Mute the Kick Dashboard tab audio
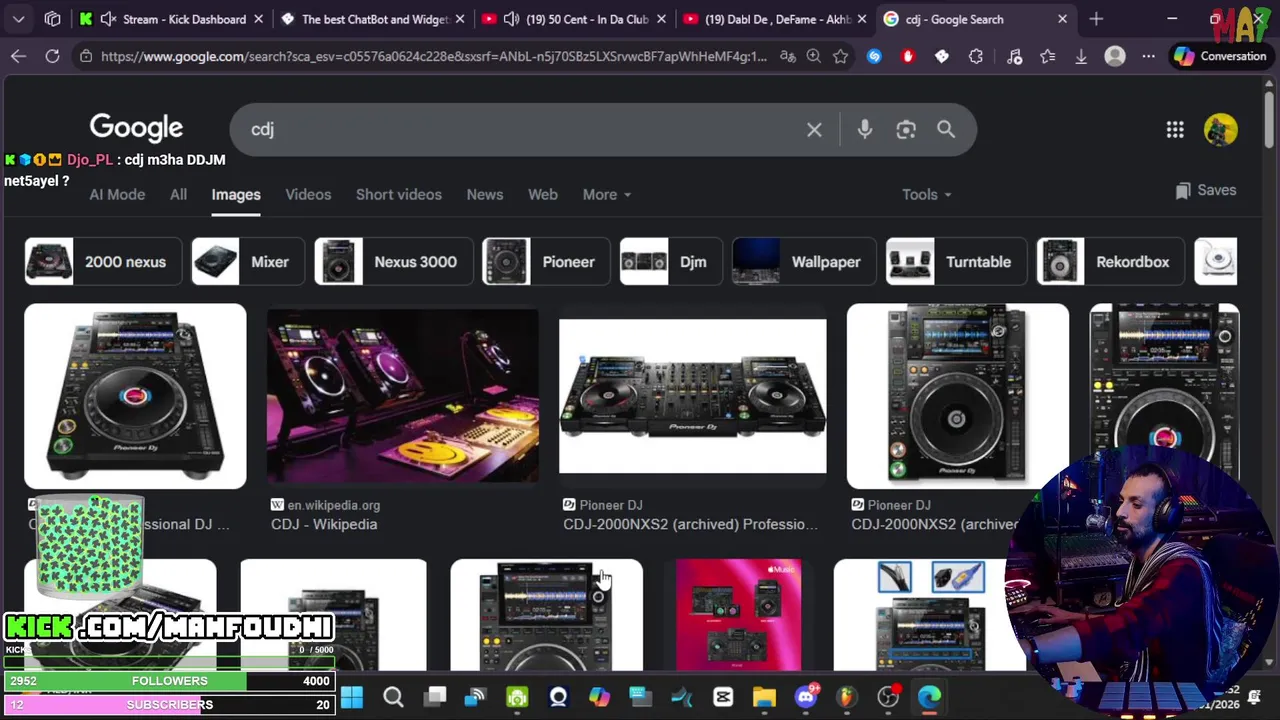Image resolution: width=1280 pixels, height=720 pixels. tap(108, 19)
